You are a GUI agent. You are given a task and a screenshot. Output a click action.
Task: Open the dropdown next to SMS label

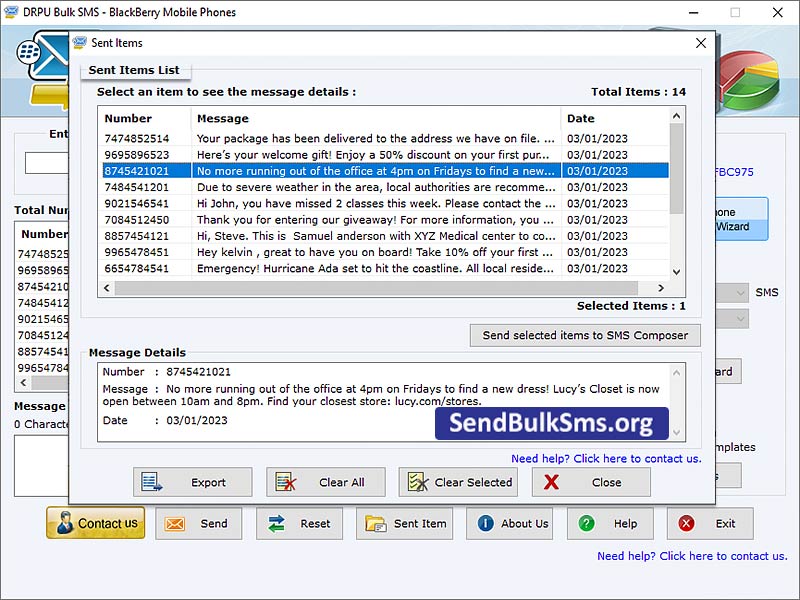740,293
